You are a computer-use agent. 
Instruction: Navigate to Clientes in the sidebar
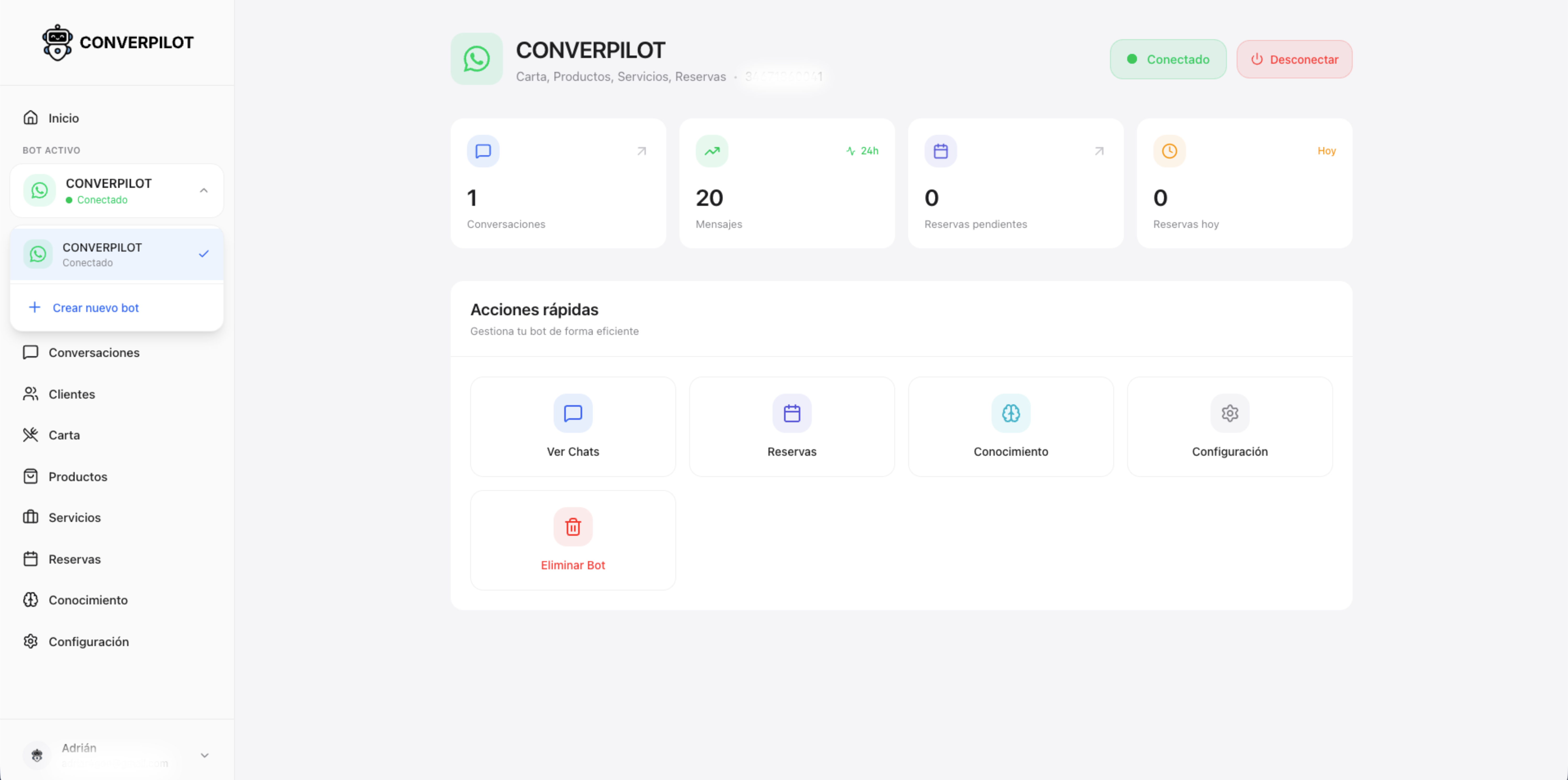(71, 394)
